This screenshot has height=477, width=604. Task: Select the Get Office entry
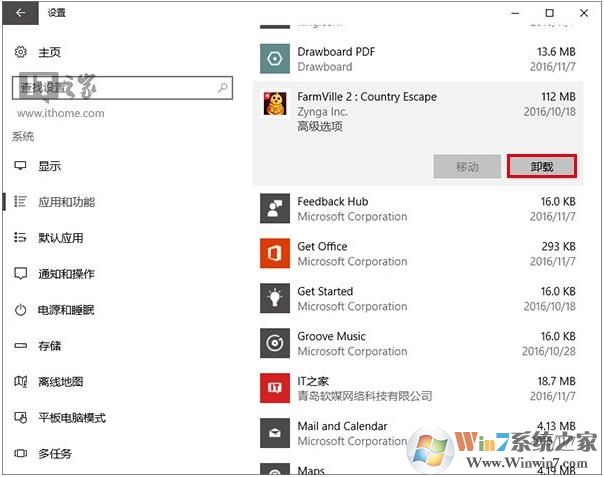click(x=418, y=254)
